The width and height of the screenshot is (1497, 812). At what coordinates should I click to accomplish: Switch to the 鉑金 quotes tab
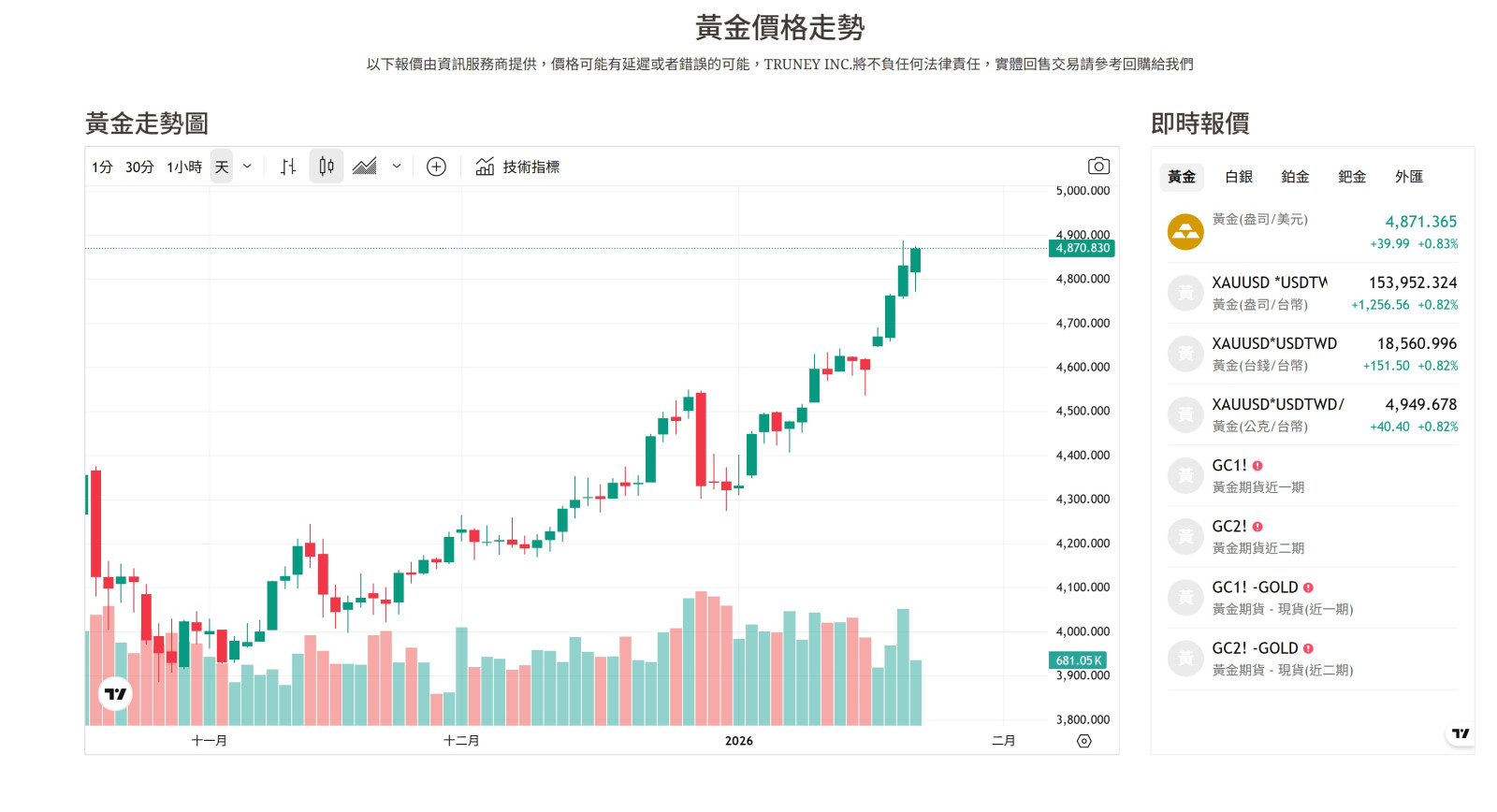pyautogui.click(x=1295, y=176)
